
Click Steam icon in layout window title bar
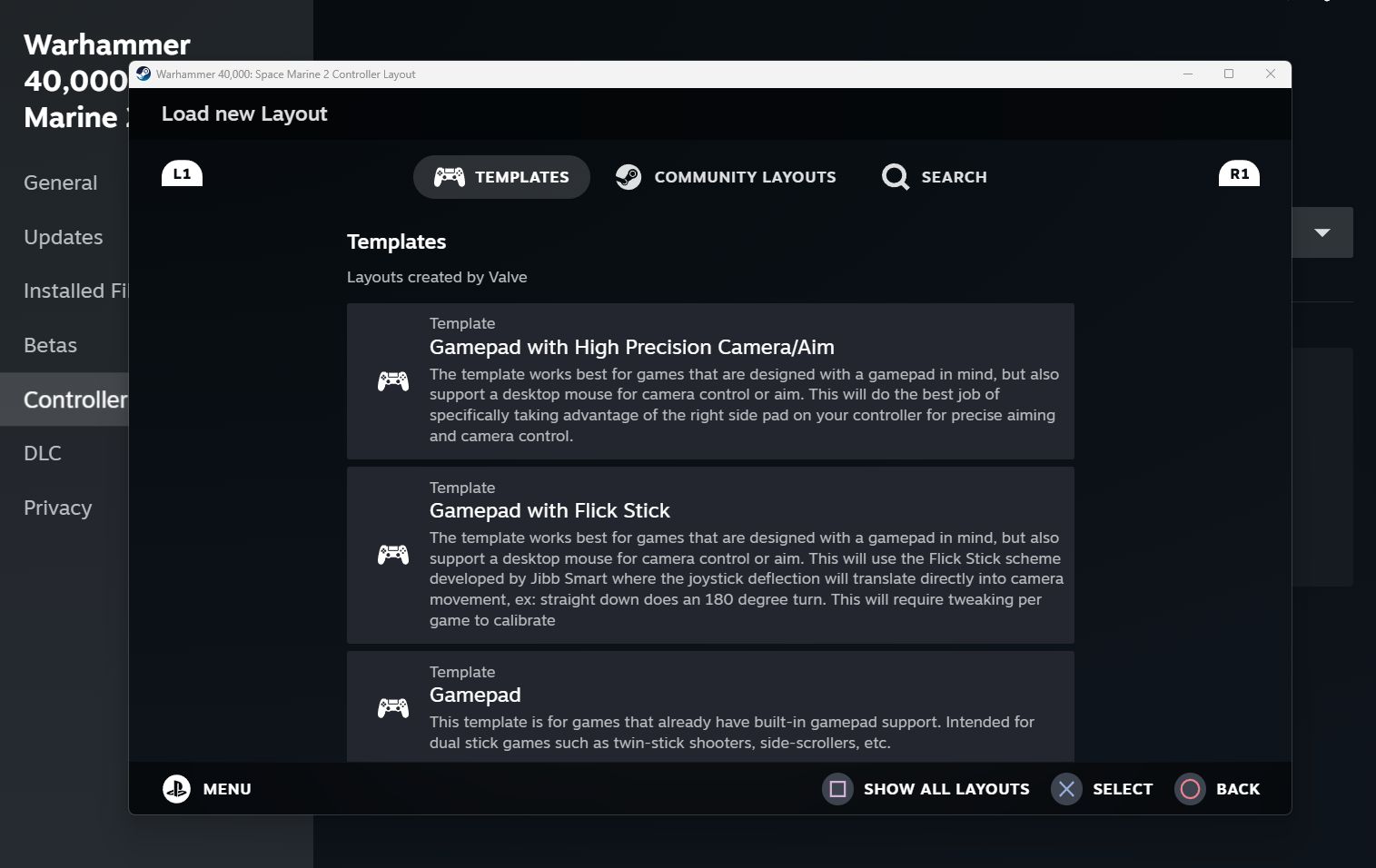pyautogui.click(x=144, y=74)
